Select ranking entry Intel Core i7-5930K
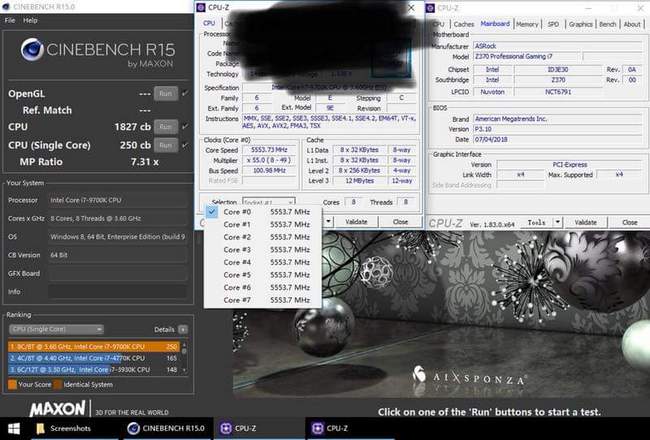The width and height of the screenshot is (650, 440). pyautogui.click(x=94, y=370)
